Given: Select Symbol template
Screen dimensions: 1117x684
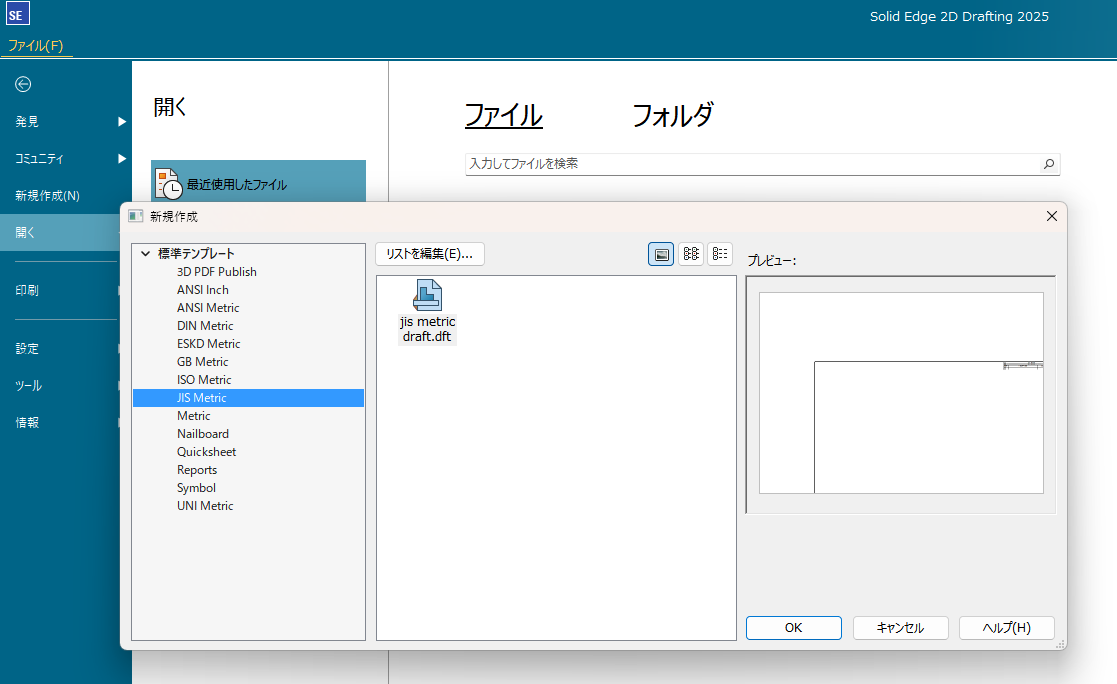Looking at the screenshot, I should click(x=197, y=488).
